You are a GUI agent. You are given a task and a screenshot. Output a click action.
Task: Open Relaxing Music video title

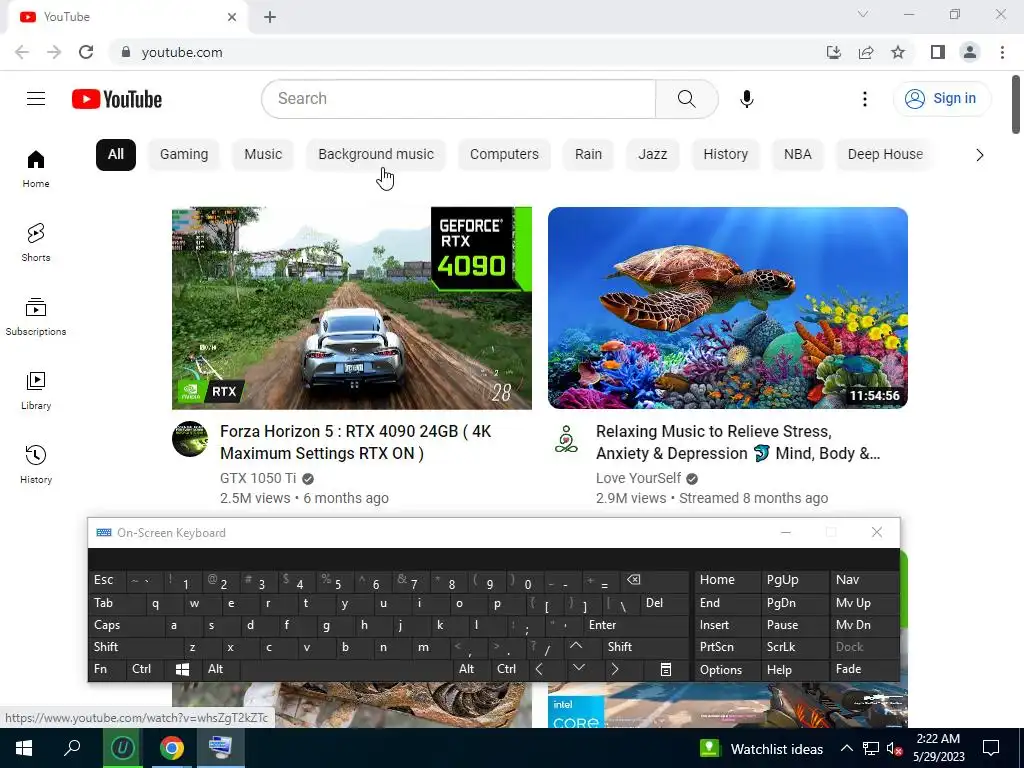[738, 442]
